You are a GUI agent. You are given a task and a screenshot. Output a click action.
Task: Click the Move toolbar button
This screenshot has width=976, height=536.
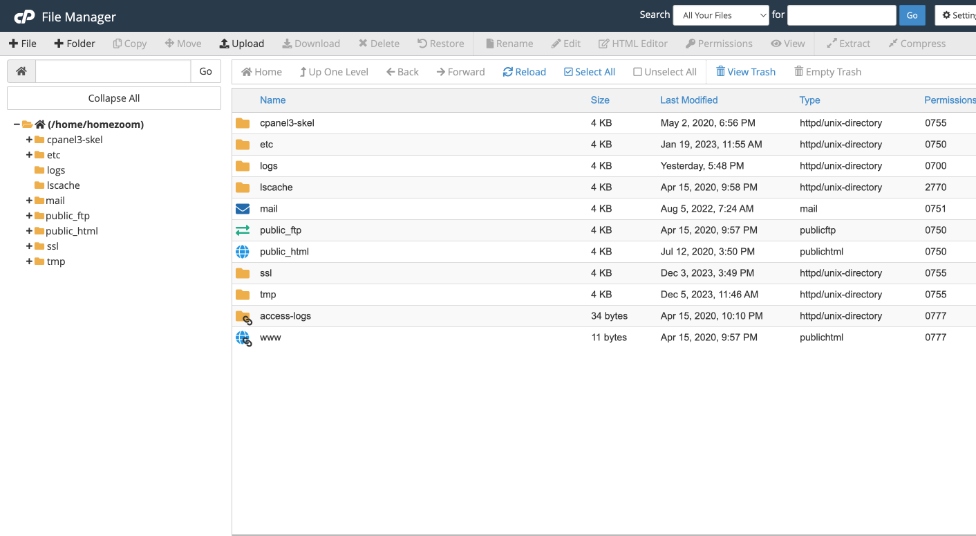point(183,44)
